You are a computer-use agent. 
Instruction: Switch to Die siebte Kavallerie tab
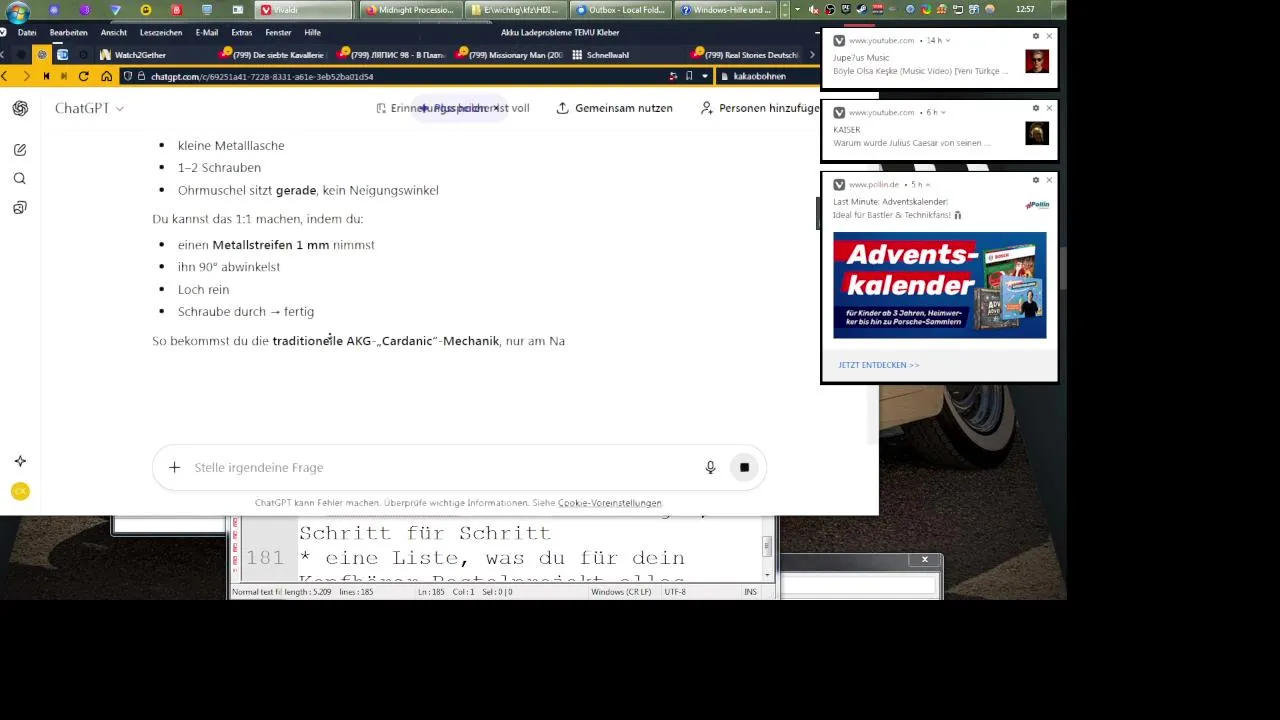(272, 55)
